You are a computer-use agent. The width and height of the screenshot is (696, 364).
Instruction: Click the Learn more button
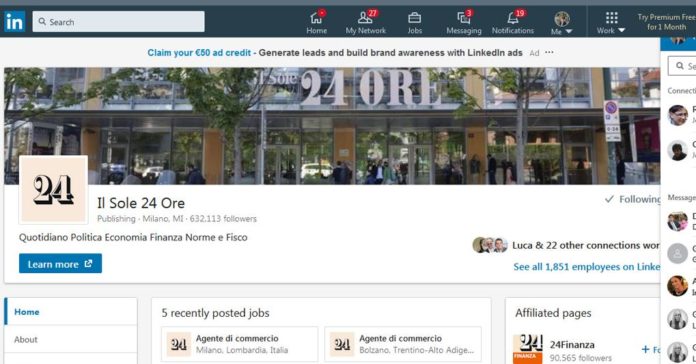(x=60, y=264)
